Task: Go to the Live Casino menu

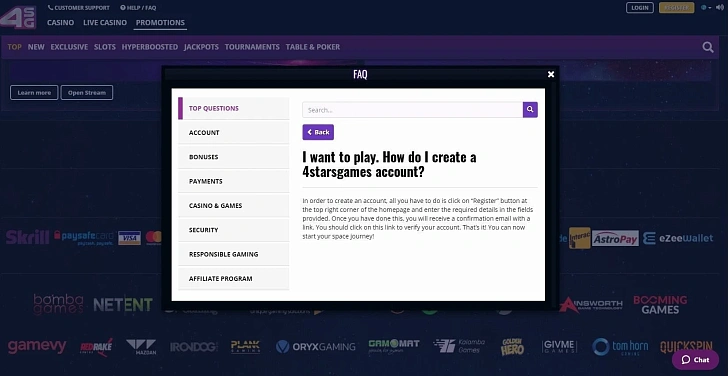Action: [105, 22]
